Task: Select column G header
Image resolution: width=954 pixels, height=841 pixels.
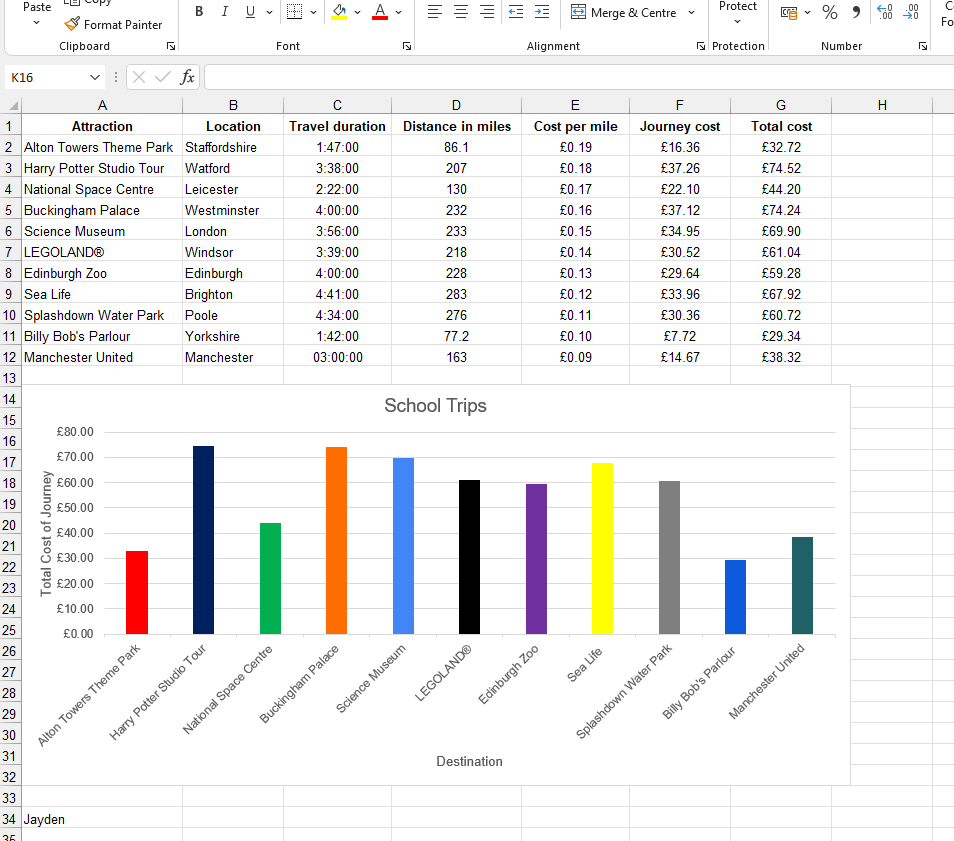Action: point(781,106)
